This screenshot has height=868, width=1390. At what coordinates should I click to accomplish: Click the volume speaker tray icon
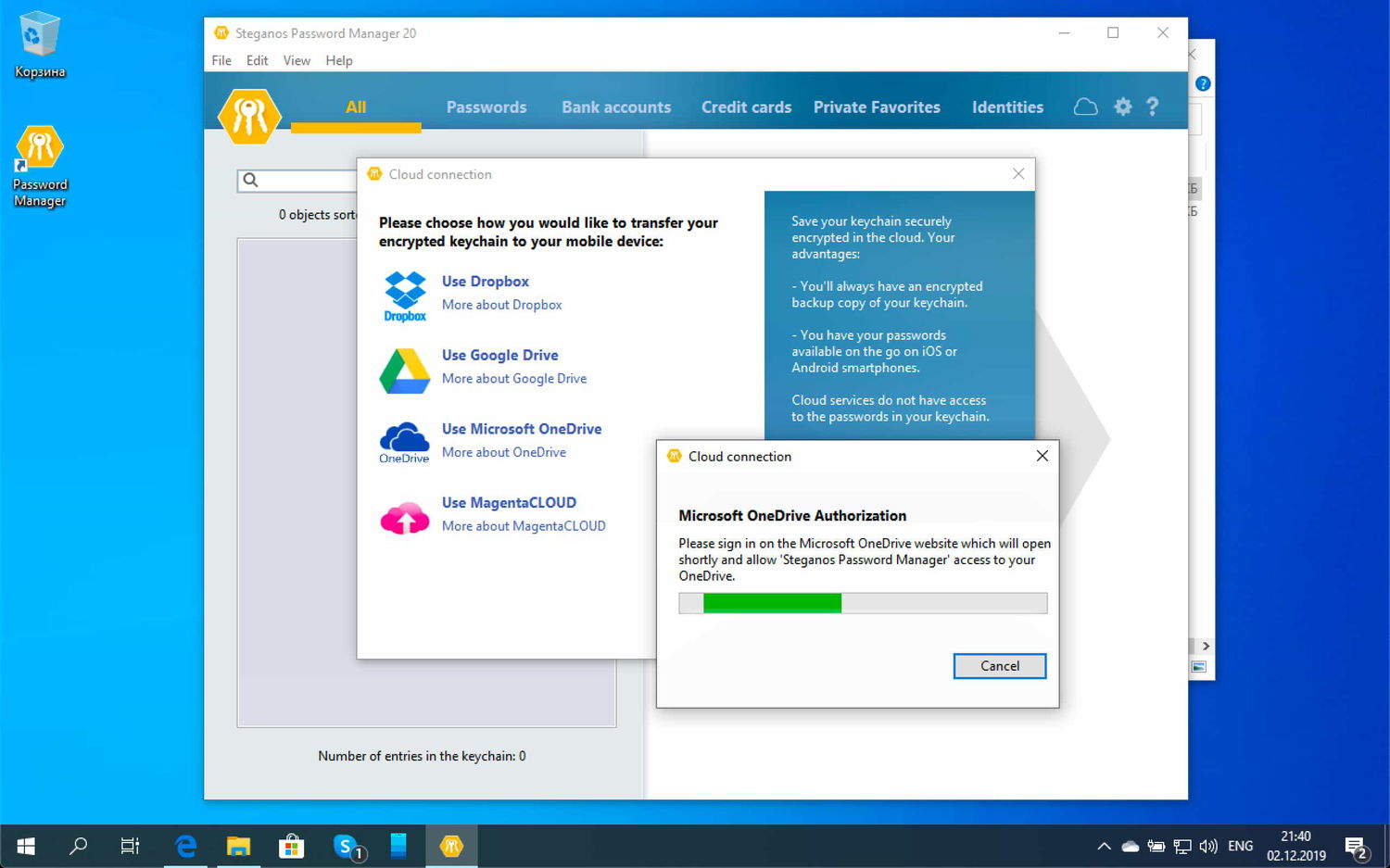click(1208, 846)
